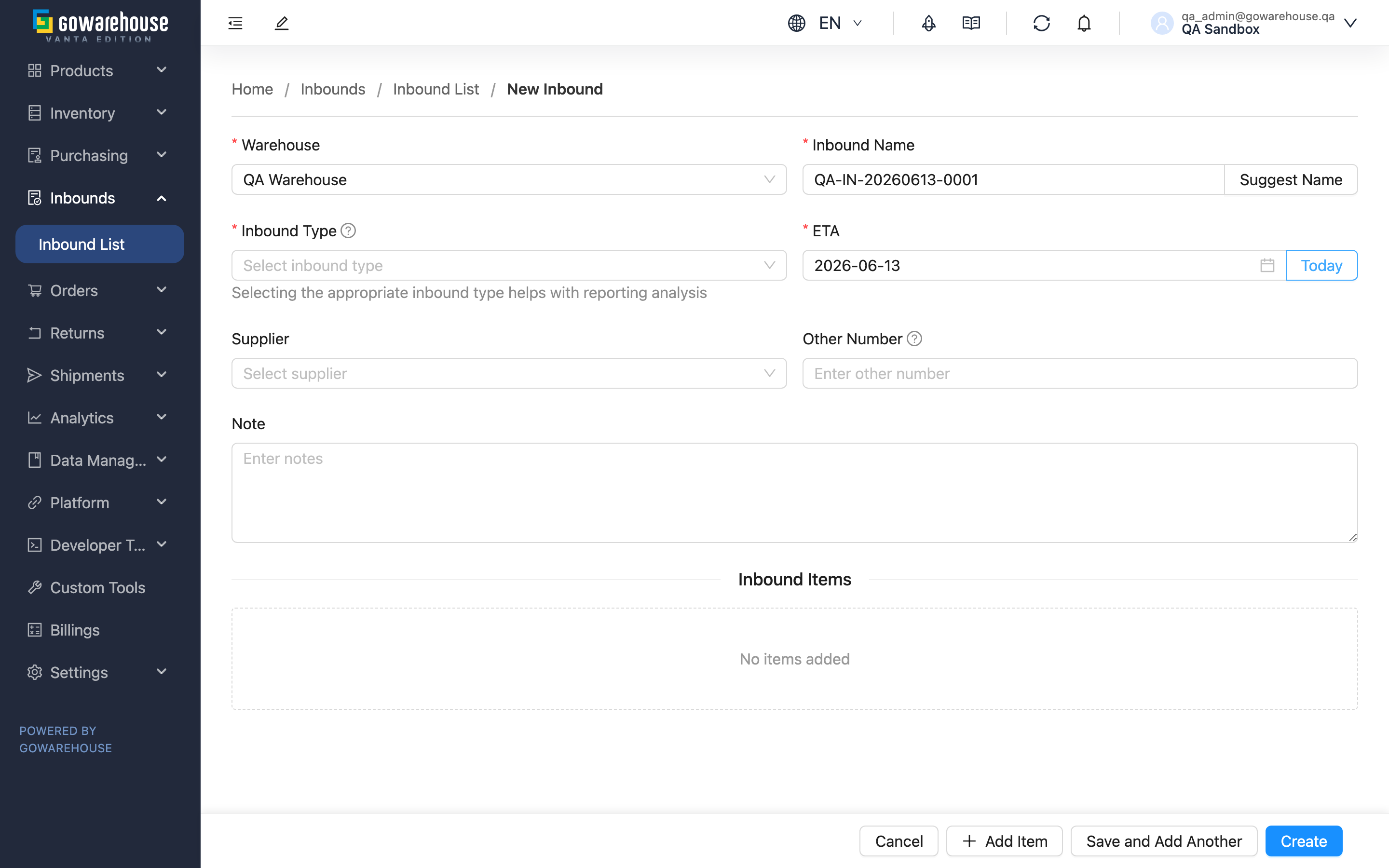Select Inbound List in sidebar
Viewport: 1389px width, 868px height.
[x=100, y=244]
